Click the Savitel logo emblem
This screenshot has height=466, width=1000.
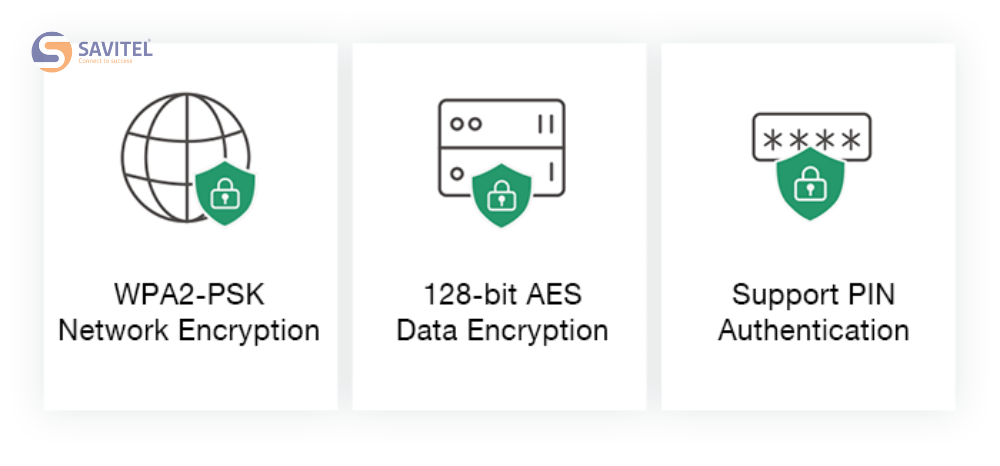pyautogui.click(x=52, y=52)
